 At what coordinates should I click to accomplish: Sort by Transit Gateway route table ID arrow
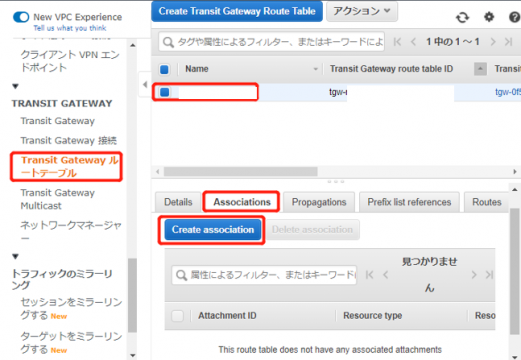coord(480,69)
